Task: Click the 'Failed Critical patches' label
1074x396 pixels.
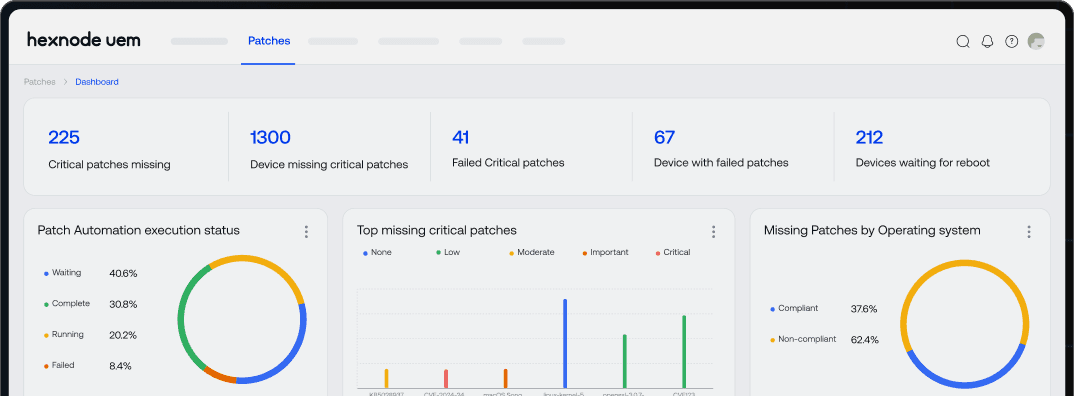Action: coord(508,163)
